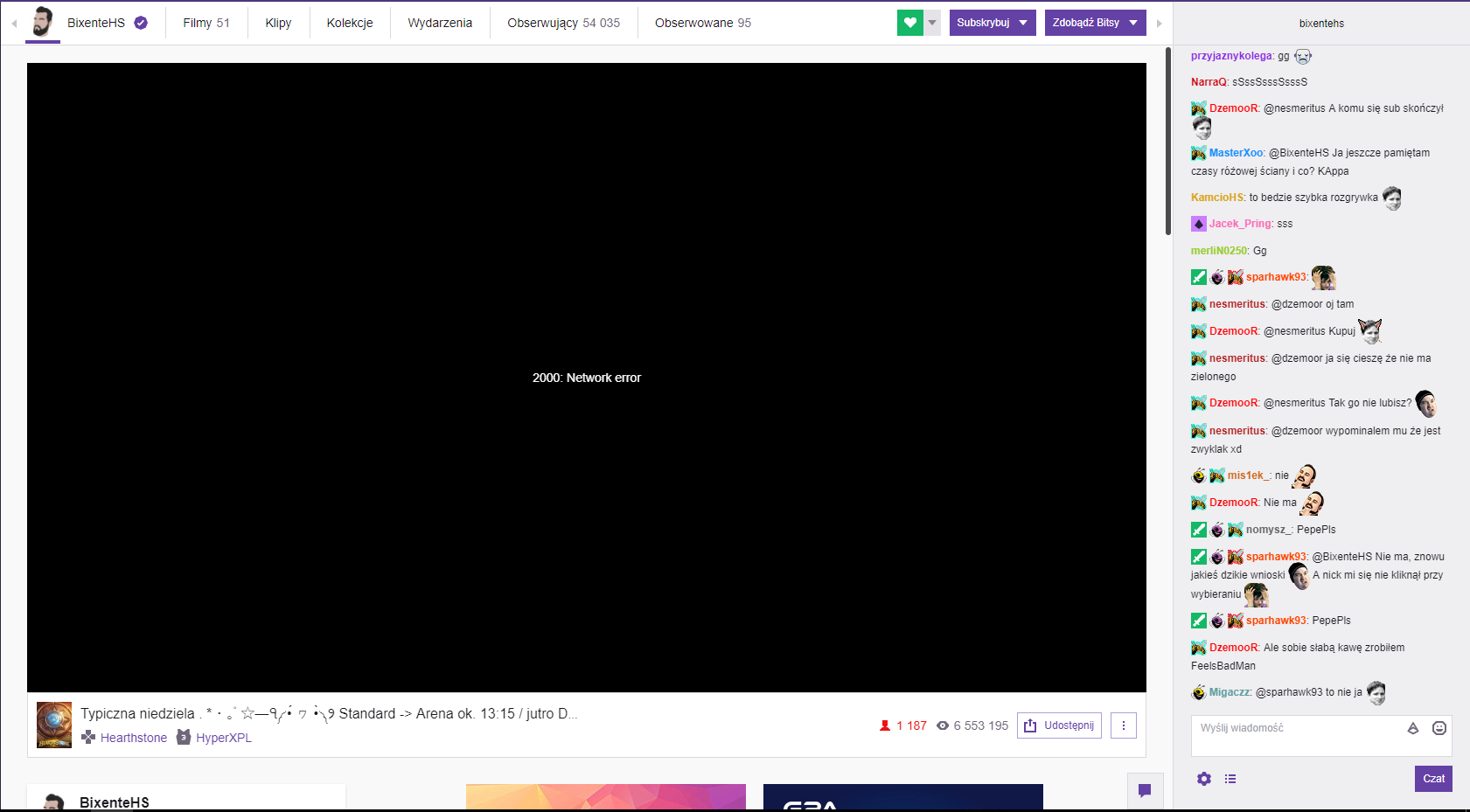Click the Hearthstone game box art thumbnail
The width and height of the screenshot is (1470, 812).
[54, 725]
